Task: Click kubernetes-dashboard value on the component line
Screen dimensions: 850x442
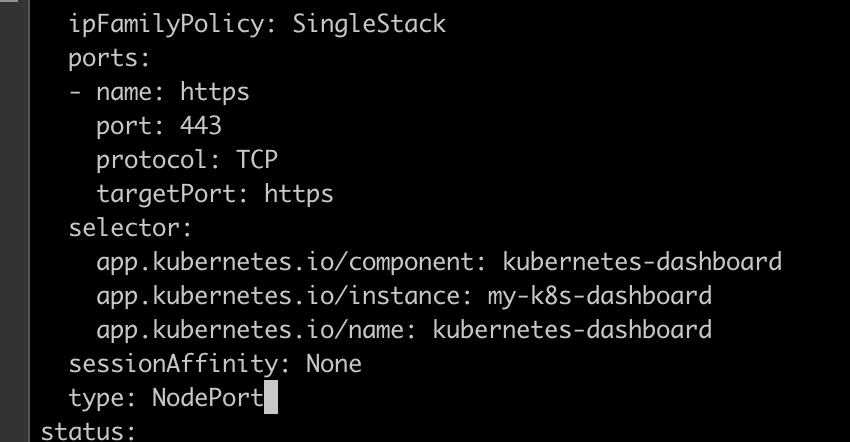Action: [x=642, y=263]
